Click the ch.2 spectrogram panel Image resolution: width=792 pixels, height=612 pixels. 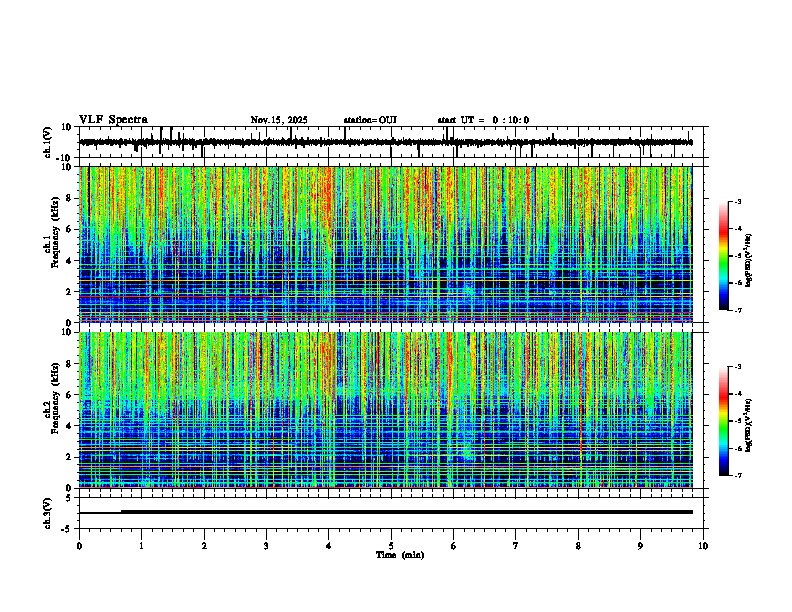coord(386,410)
